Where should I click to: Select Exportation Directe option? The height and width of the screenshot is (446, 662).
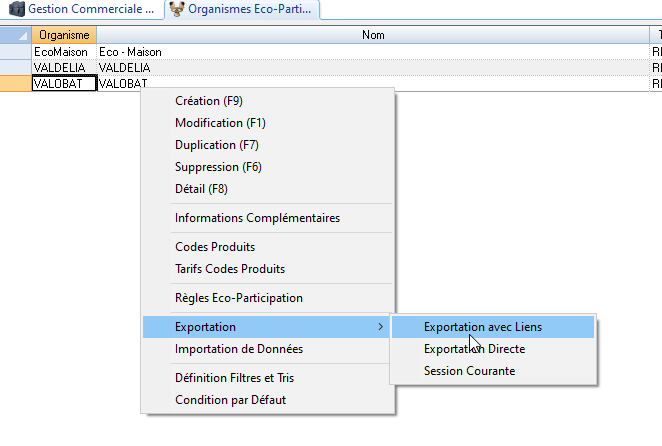point(474,349)
